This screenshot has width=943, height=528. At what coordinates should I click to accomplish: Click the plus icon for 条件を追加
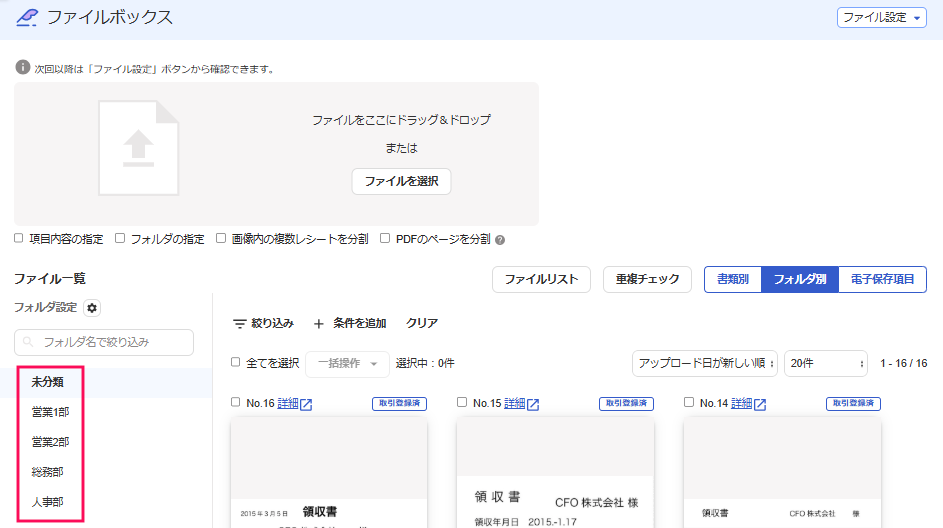coord(319,324)
